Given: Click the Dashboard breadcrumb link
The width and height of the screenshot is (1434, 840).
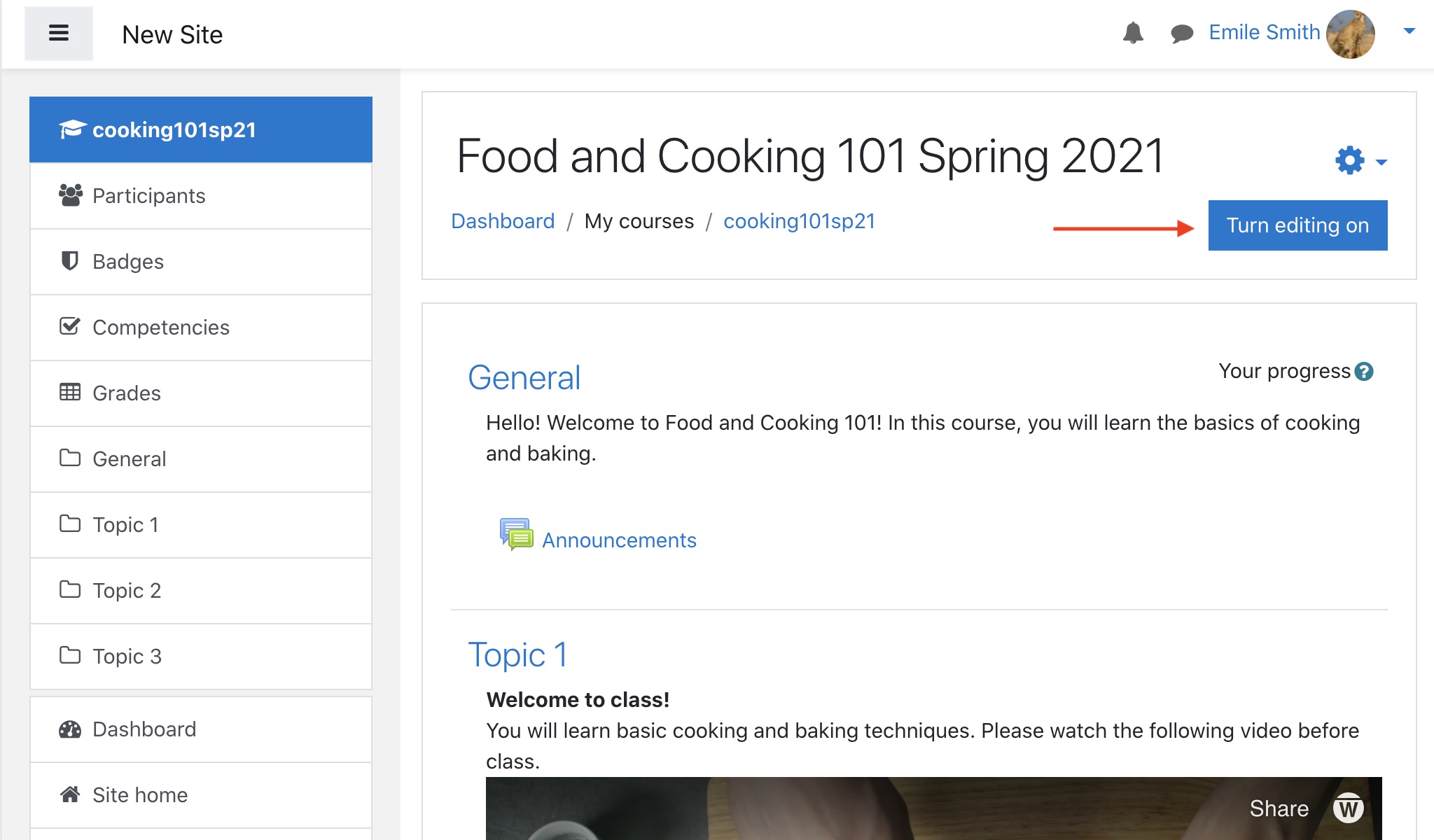Looking at the screenshot, I should 503,221.
